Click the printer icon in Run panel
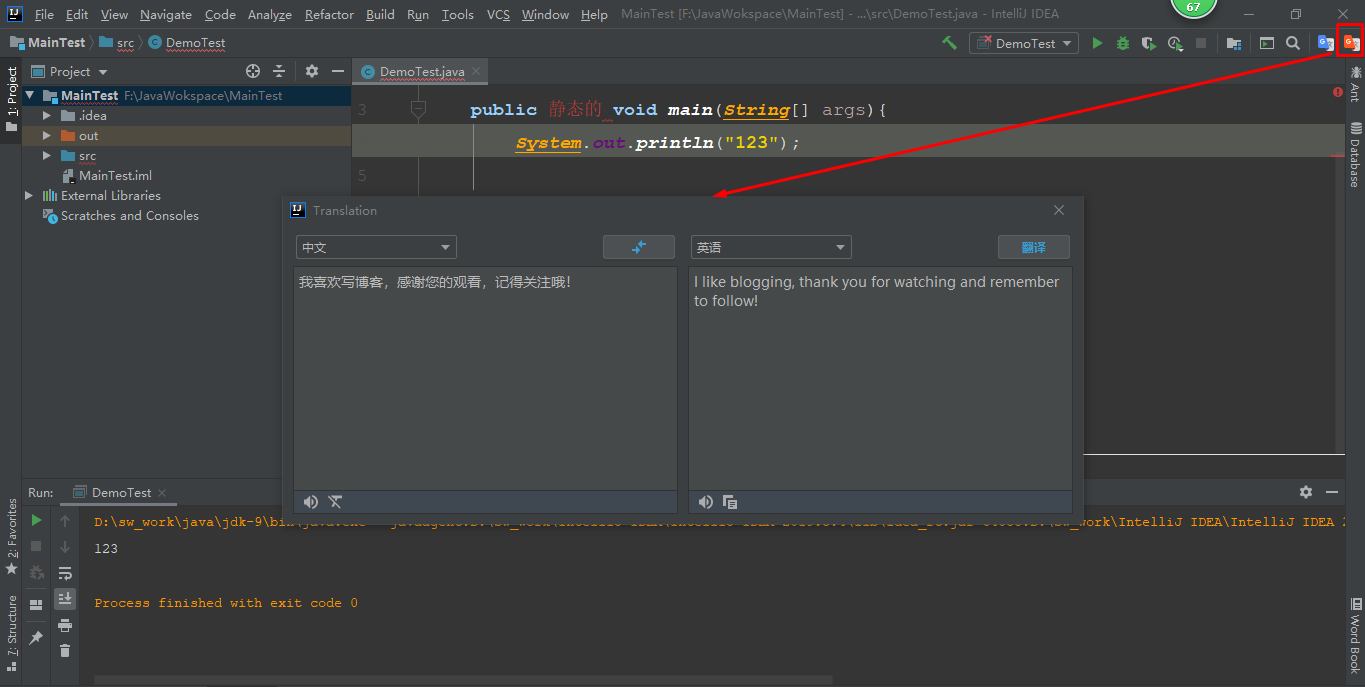 tap(65, 626)
